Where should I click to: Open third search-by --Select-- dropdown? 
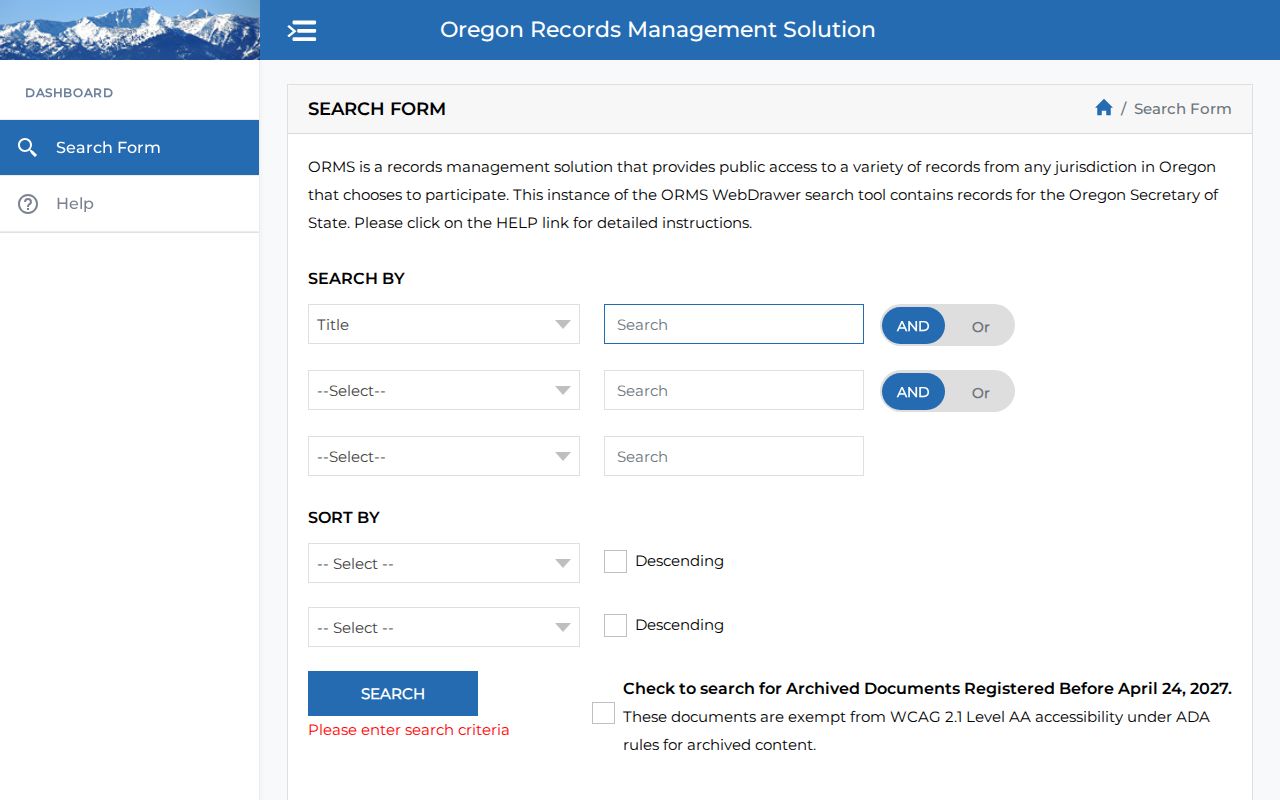click(444, 457)
